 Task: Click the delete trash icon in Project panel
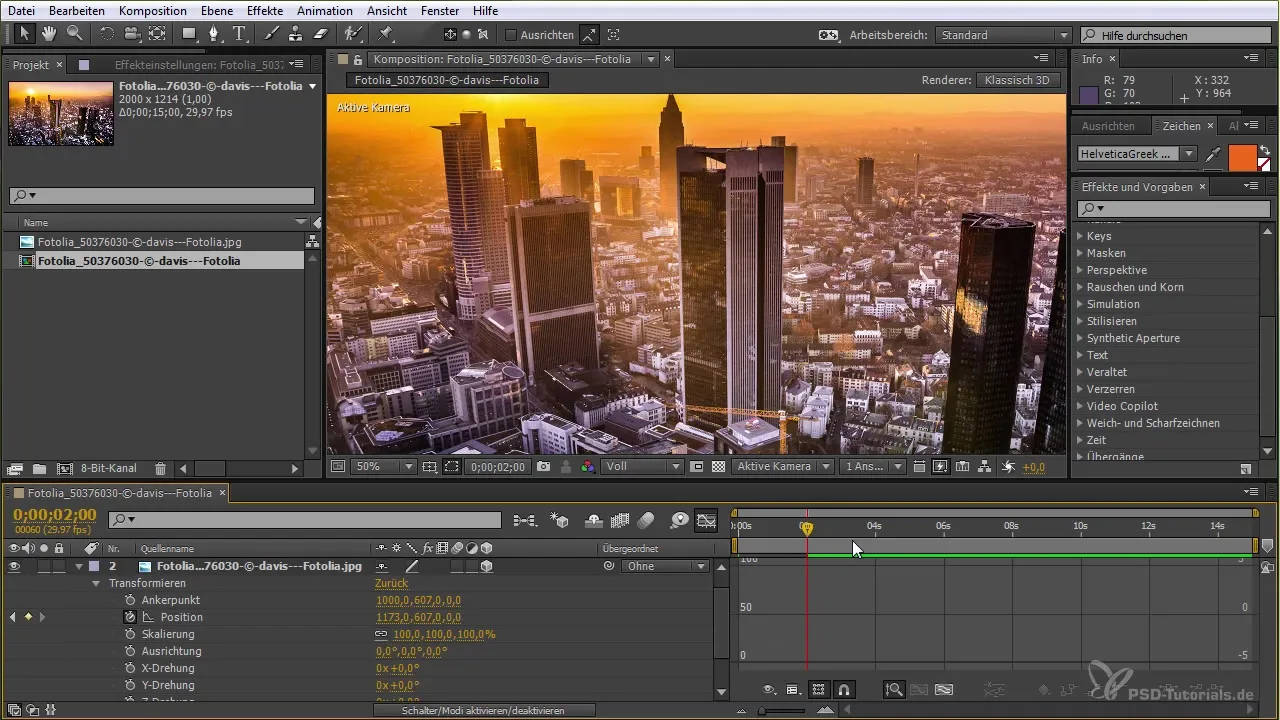click(160, 468)
